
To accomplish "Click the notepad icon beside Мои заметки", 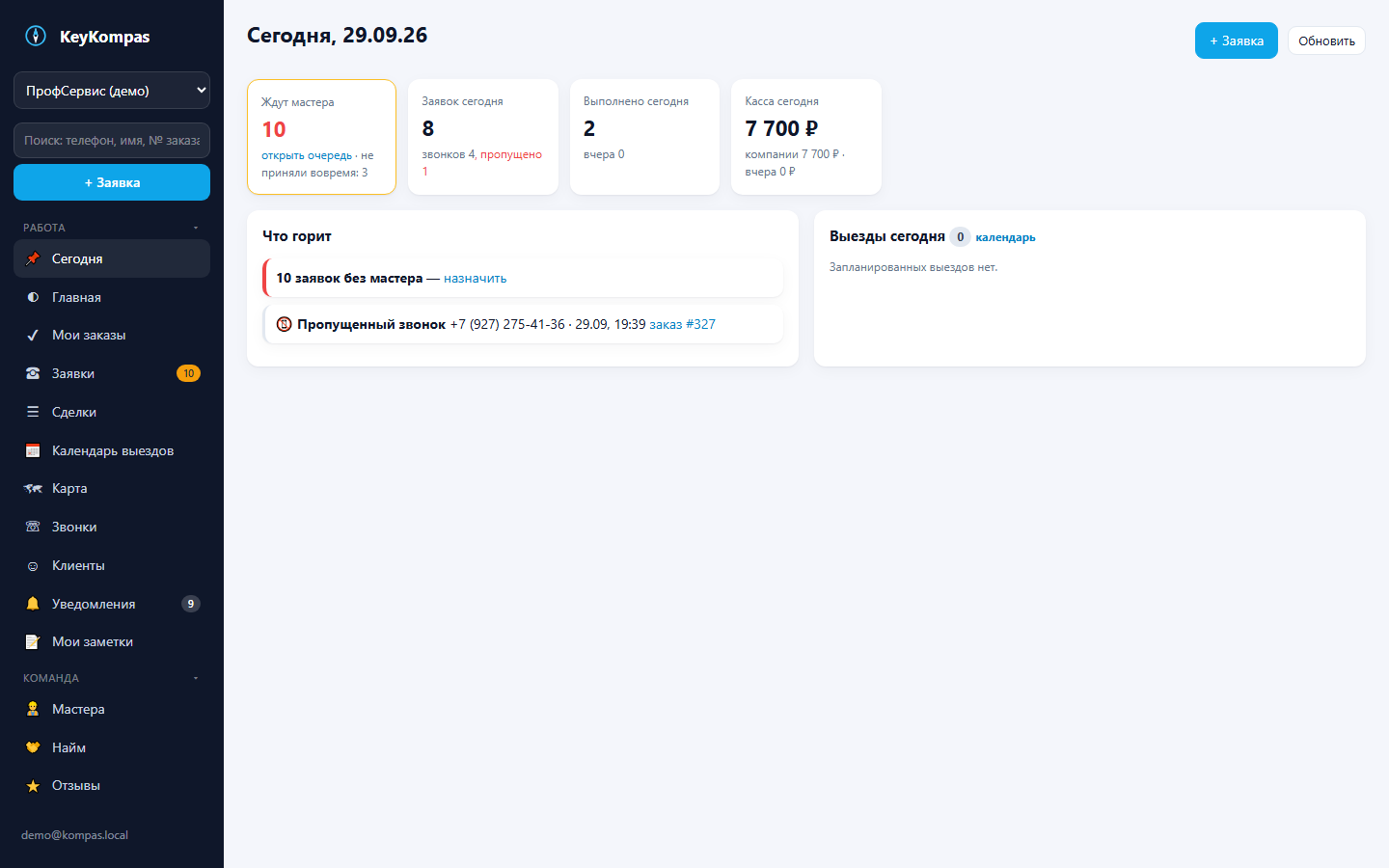I will tap(33, 642).
